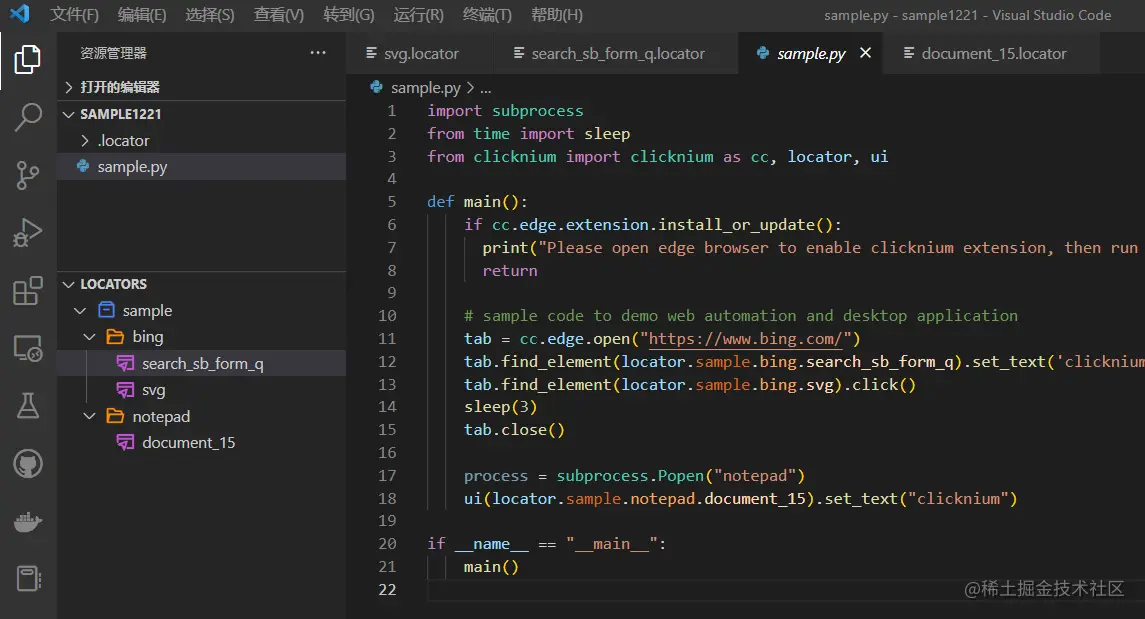Switch to the document_15.locator tab

click(x=990, y=53)
